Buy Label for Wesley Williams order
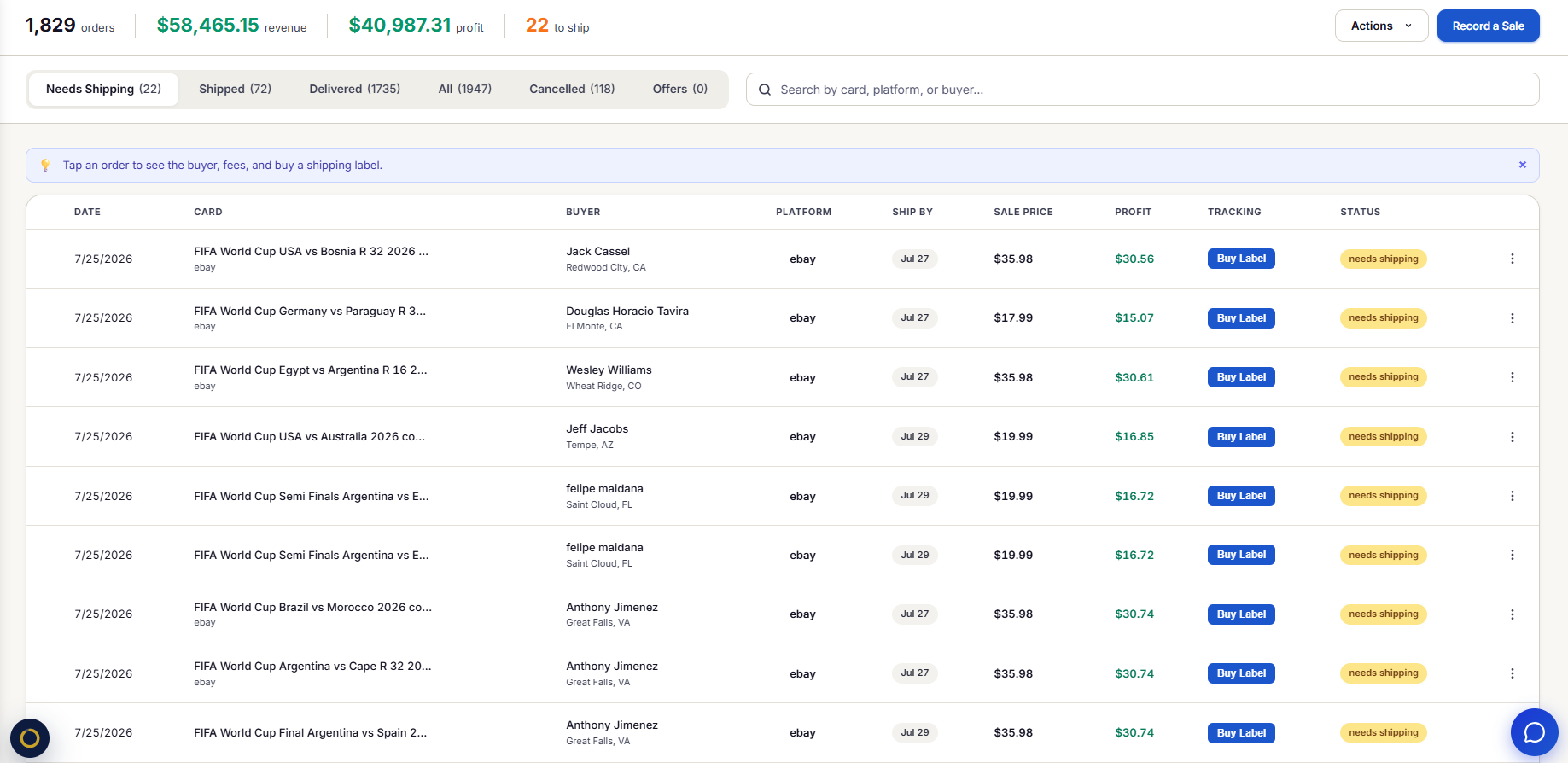 (x=1241, y=377)
